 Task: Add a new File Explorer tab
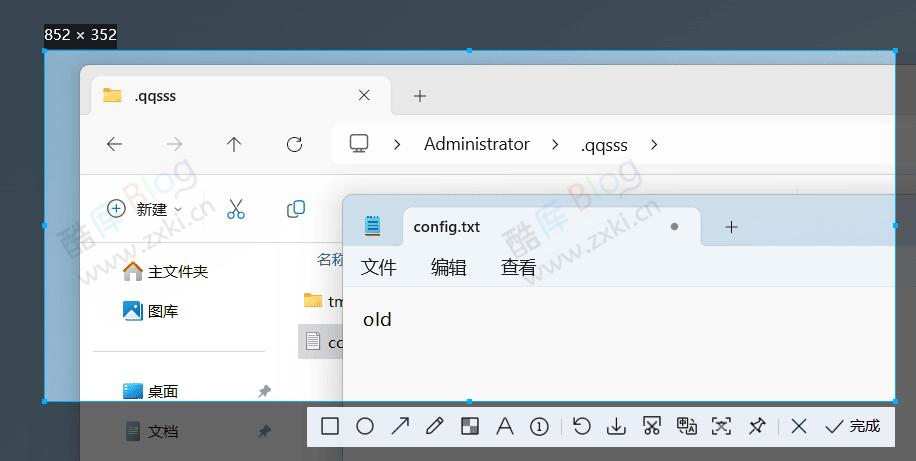419,96
